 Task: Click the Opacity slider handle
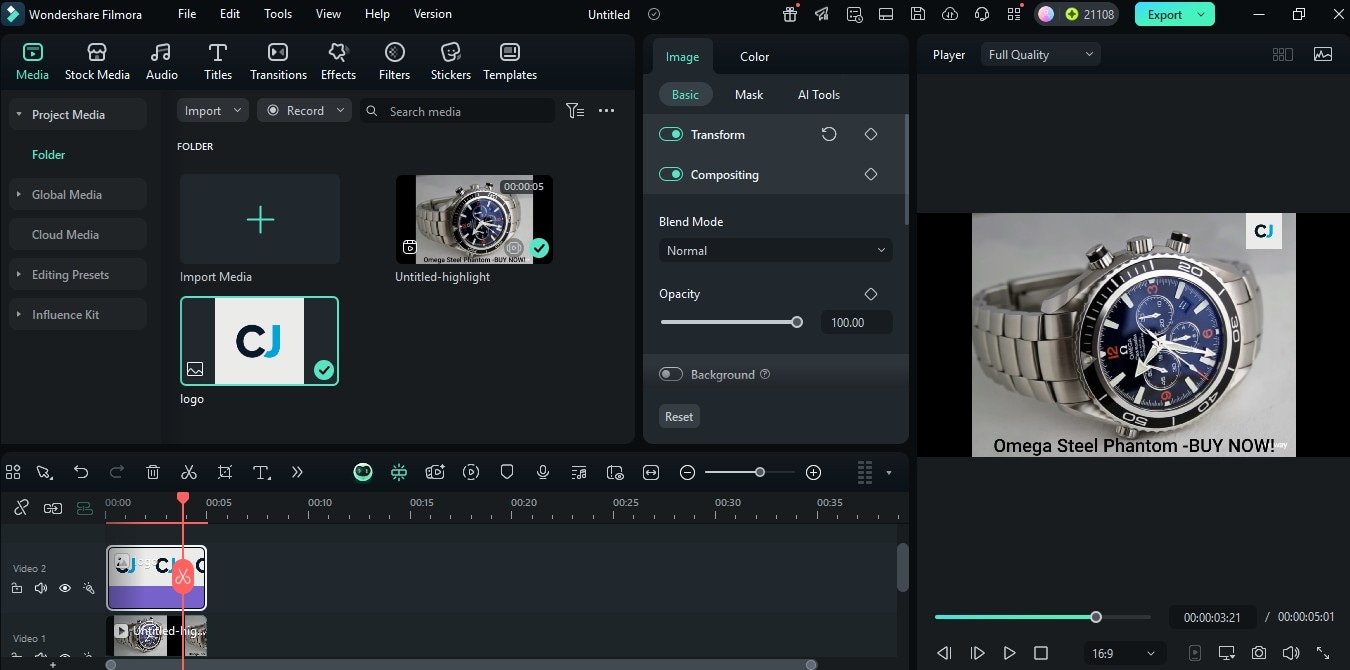tap(797, 322)
